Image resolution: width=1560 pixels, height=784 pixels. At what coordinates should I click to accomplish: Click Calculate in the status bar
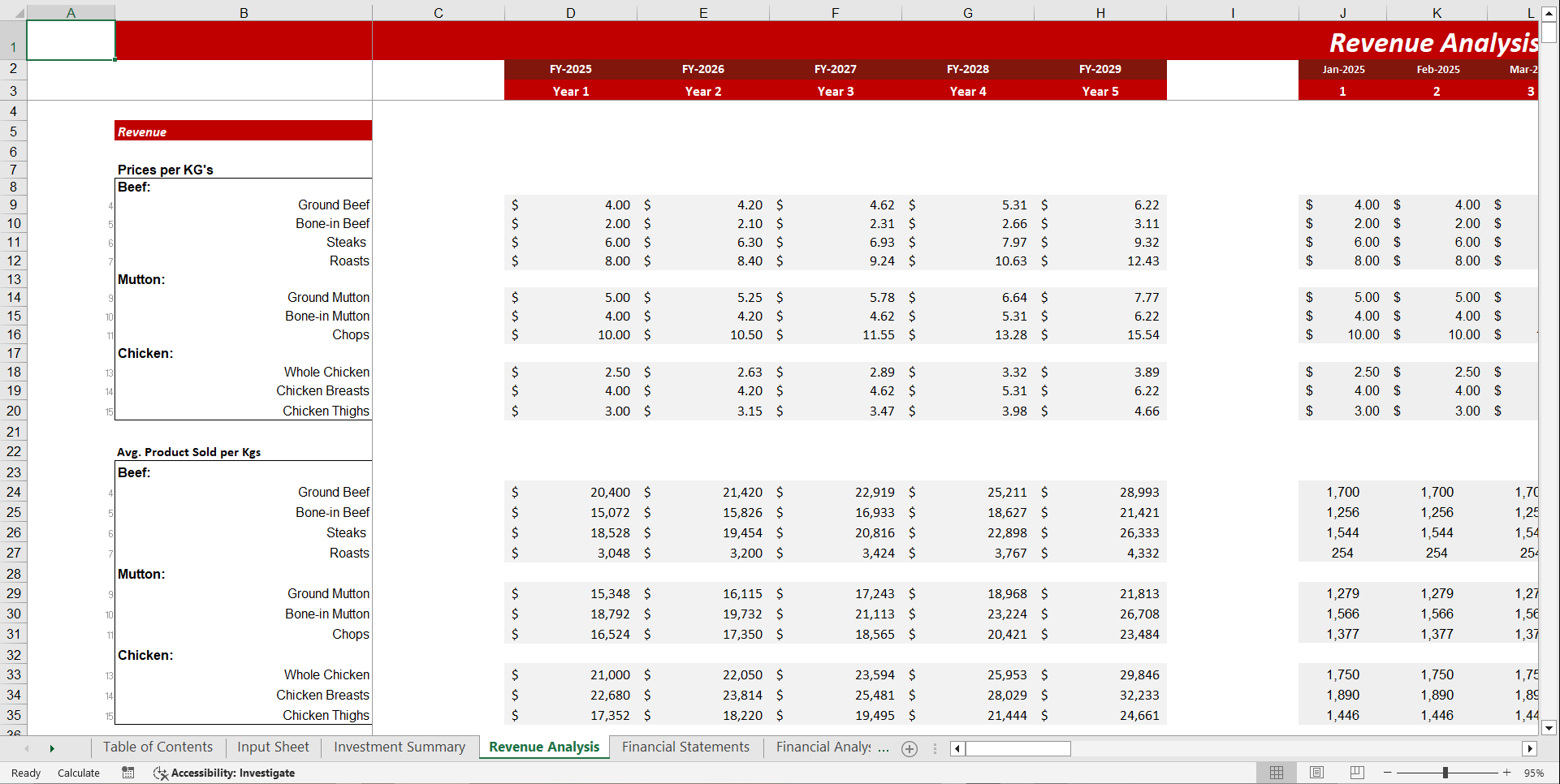click(x=78, y=773)
